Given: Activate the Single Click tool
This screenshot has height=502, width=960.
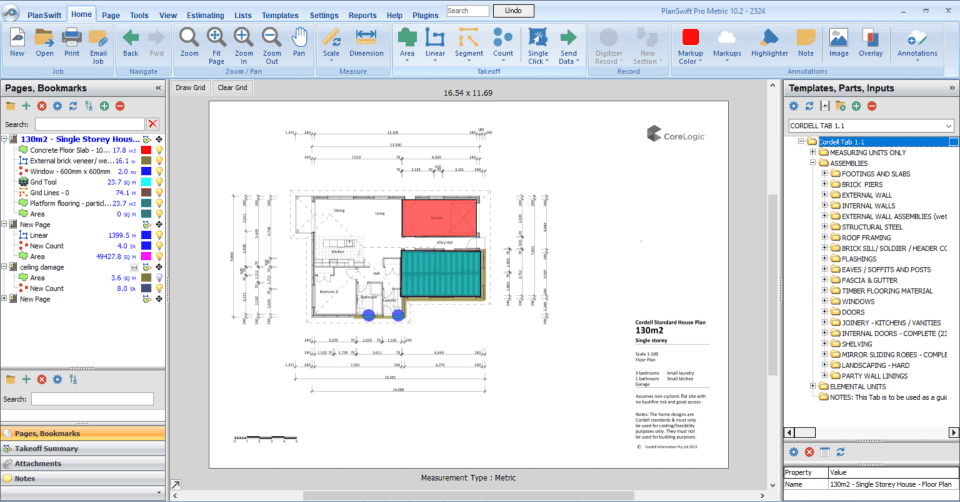Looking at the screenshot, I should (538, 47).
